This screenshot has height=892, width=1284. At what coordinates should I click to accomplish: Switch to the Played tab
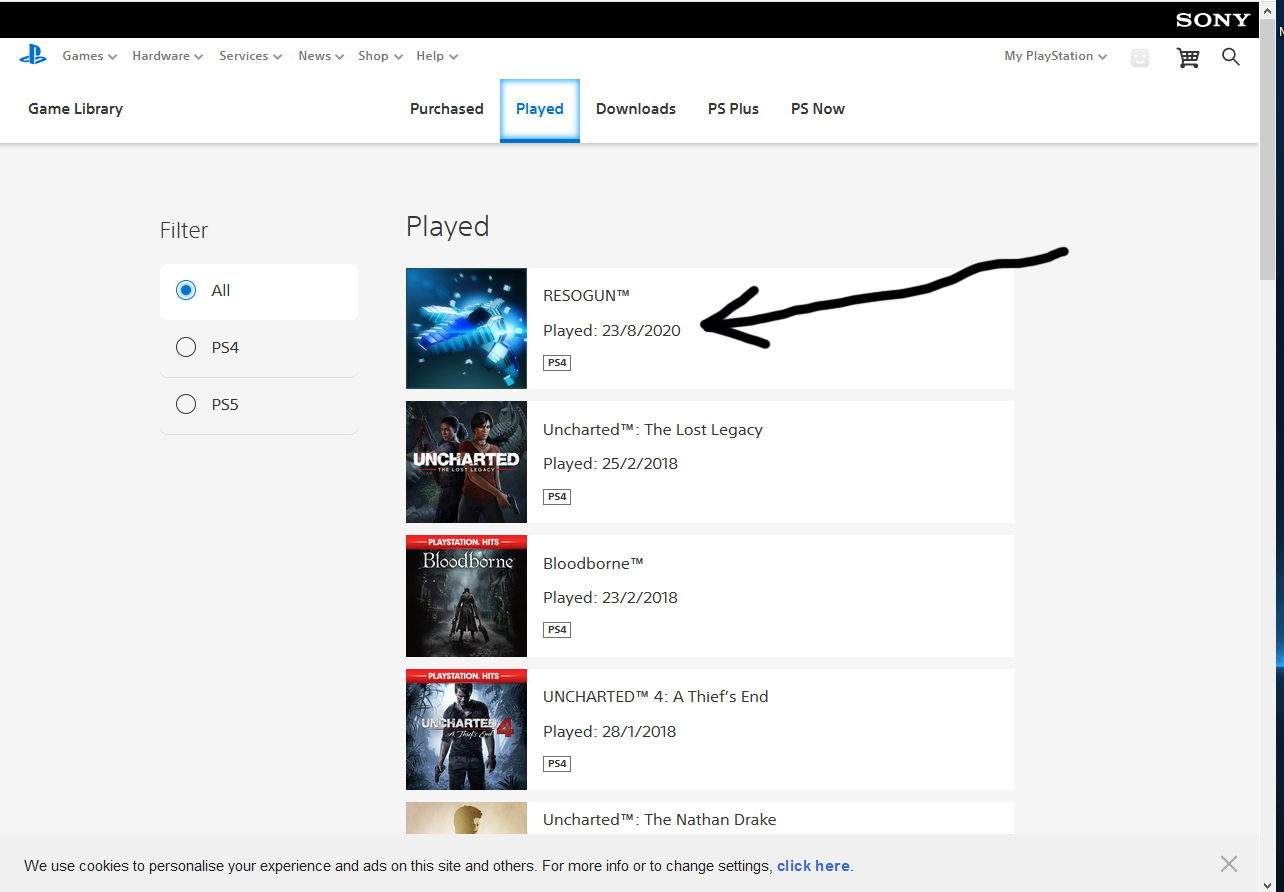[x=540, y=109]
